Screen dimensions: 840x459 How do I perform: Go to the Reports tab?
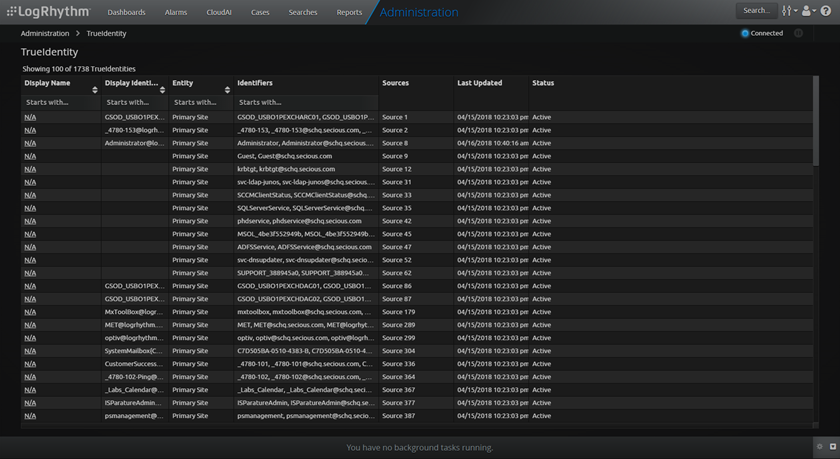pyautogui.click(x=349, y=12)
